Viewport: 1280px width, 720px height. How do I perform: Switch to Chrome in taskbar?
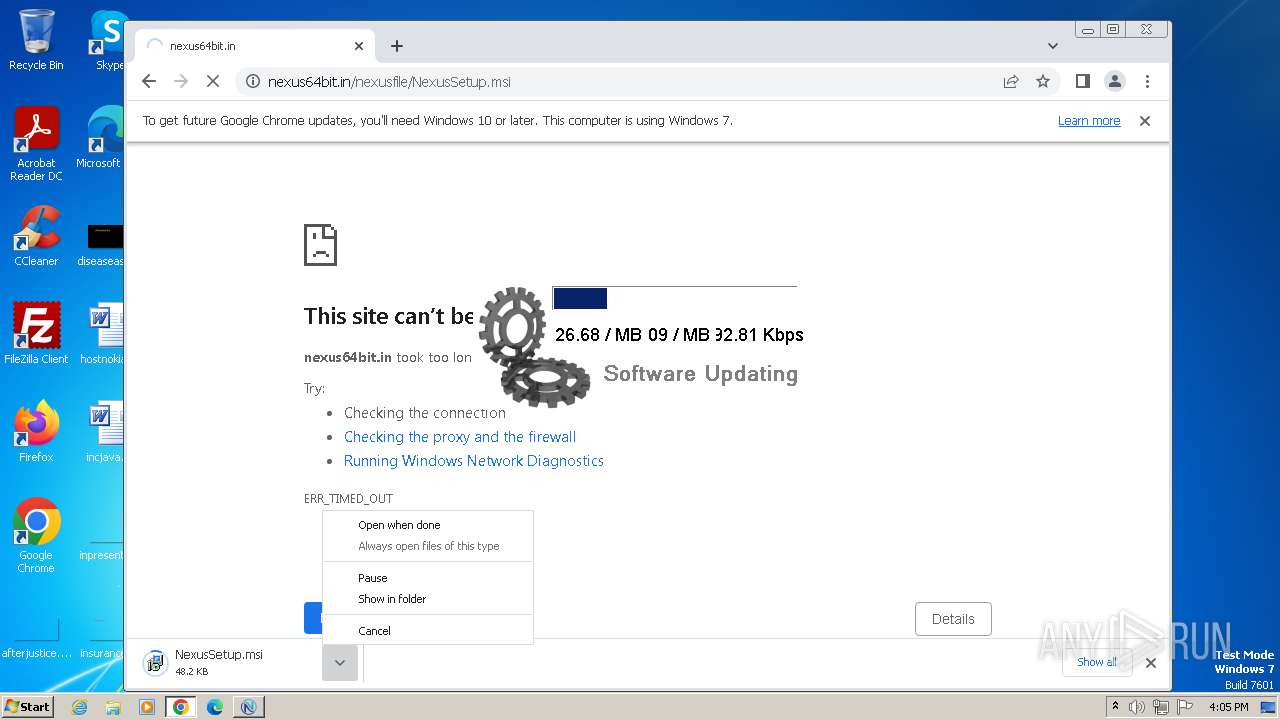[181, 707]
